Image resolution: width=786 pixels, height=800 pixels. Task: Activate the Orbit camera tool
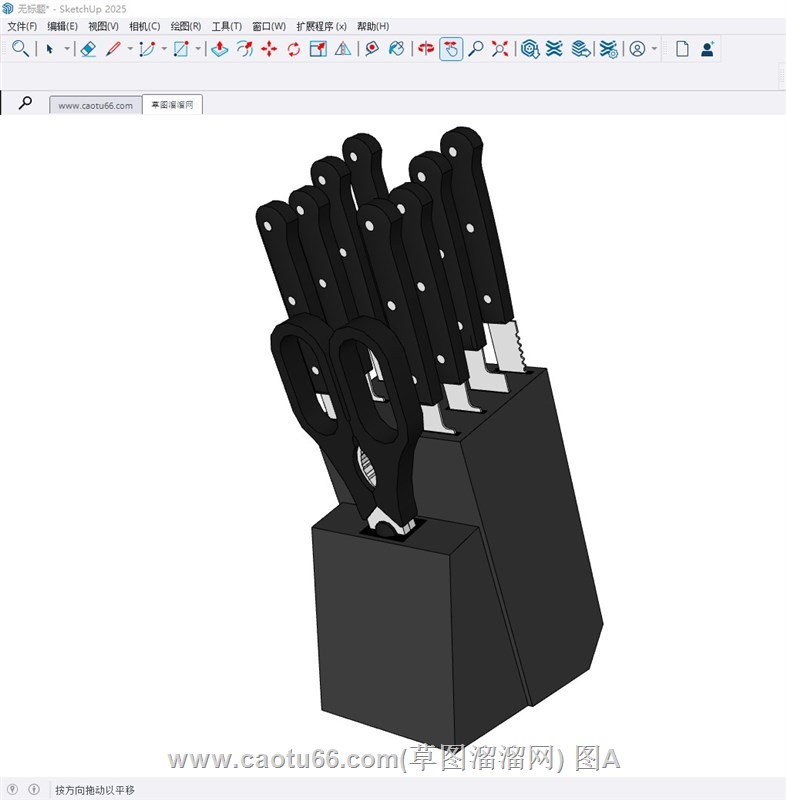click(x=426, y=48)
